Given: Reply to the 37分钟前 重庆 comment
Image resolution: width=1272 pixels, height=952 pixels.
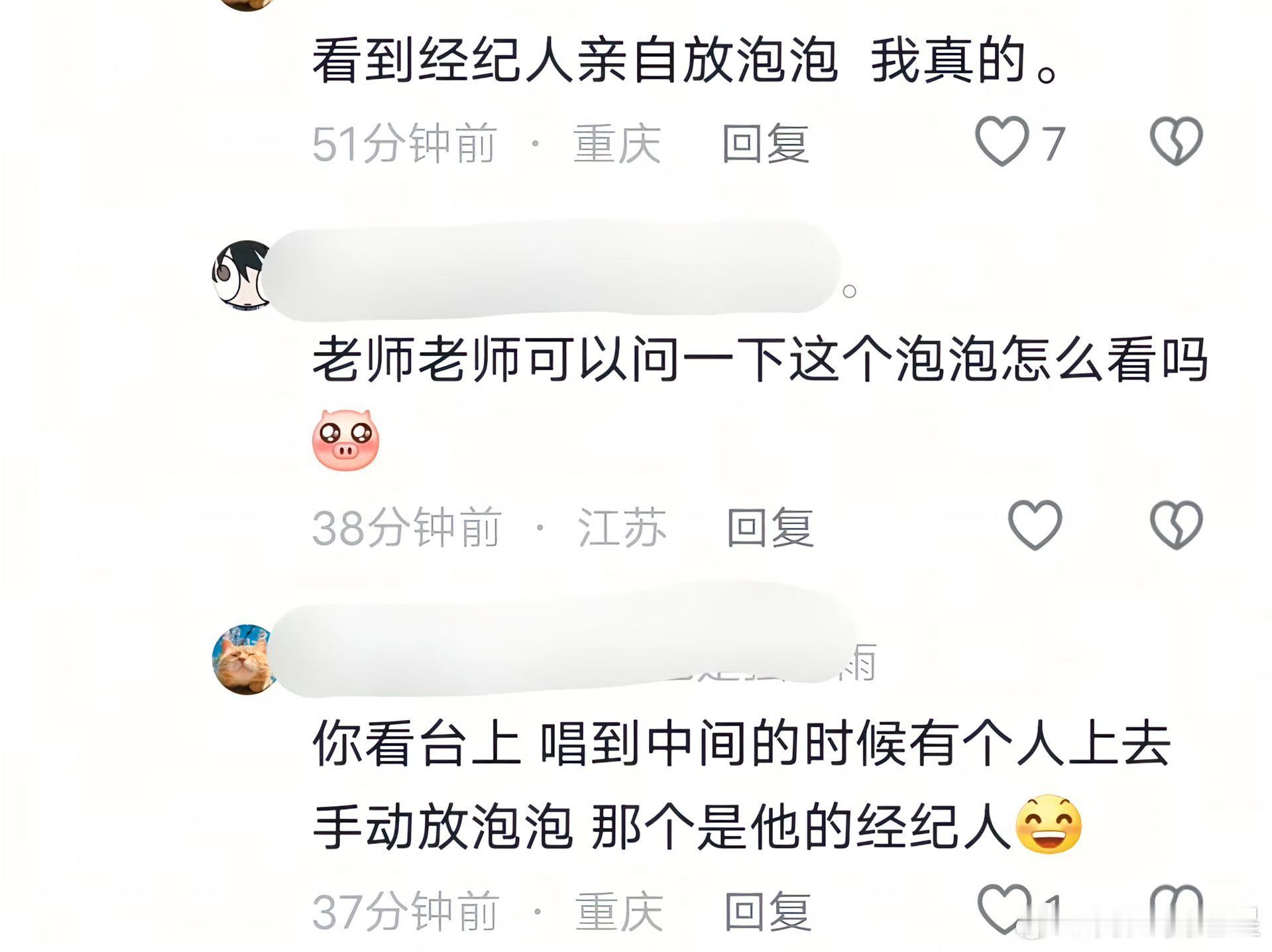Looking at the screenshot, I should 768,911.
